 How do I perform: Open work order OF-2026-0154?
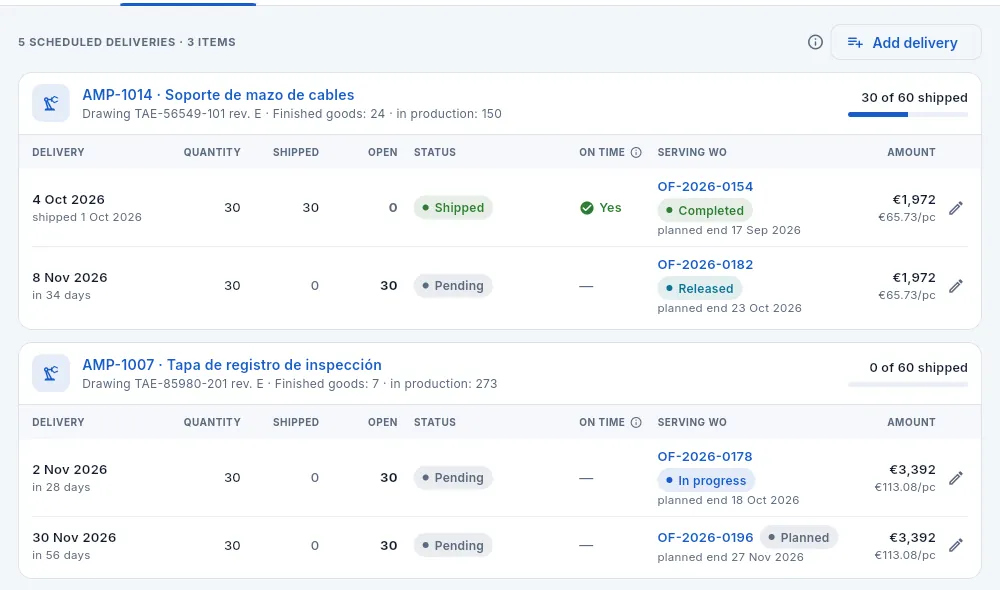(x=705, y=187)
